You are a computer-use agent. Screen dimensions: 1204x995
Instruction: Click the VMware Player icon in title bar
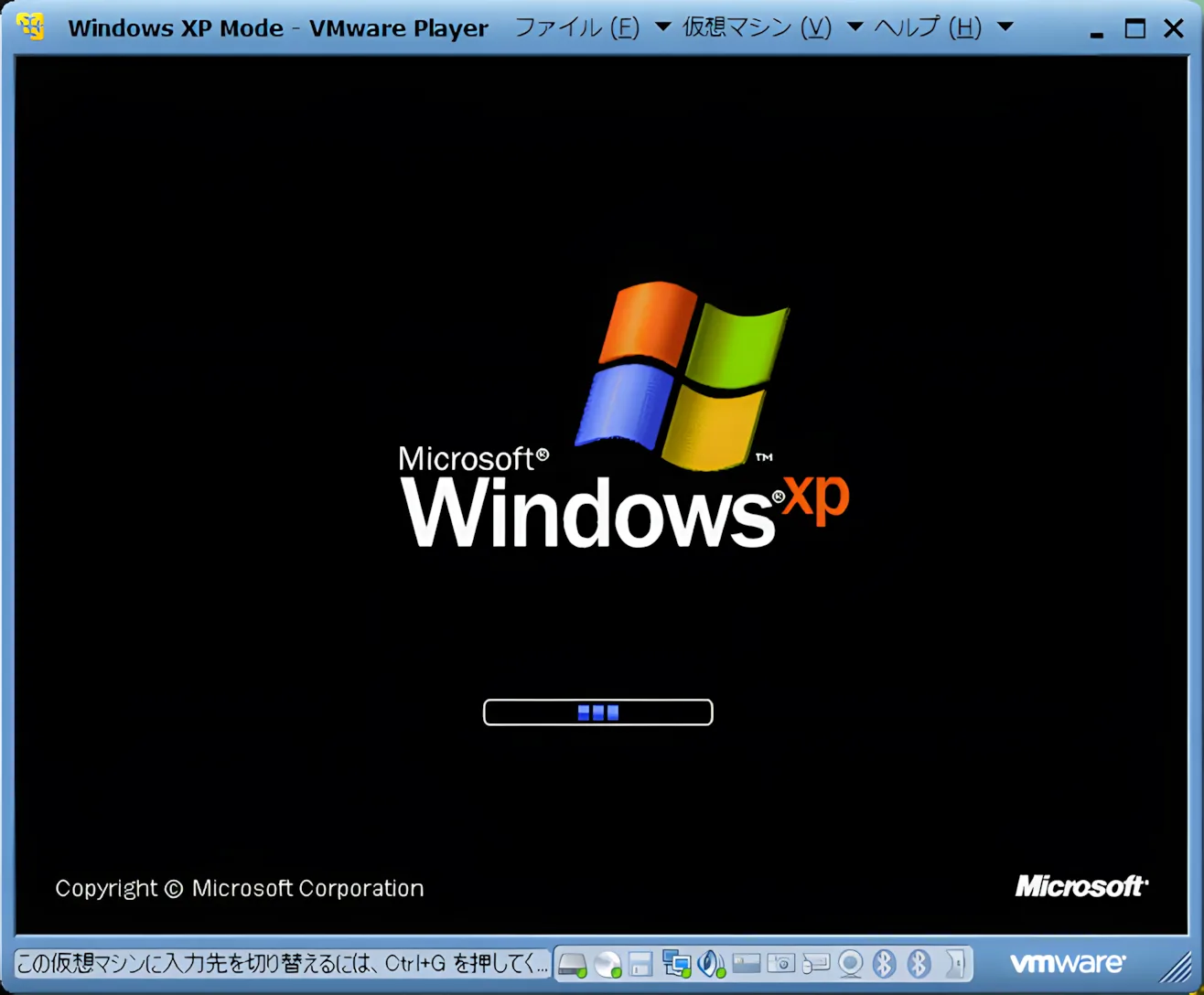[30, 27]
